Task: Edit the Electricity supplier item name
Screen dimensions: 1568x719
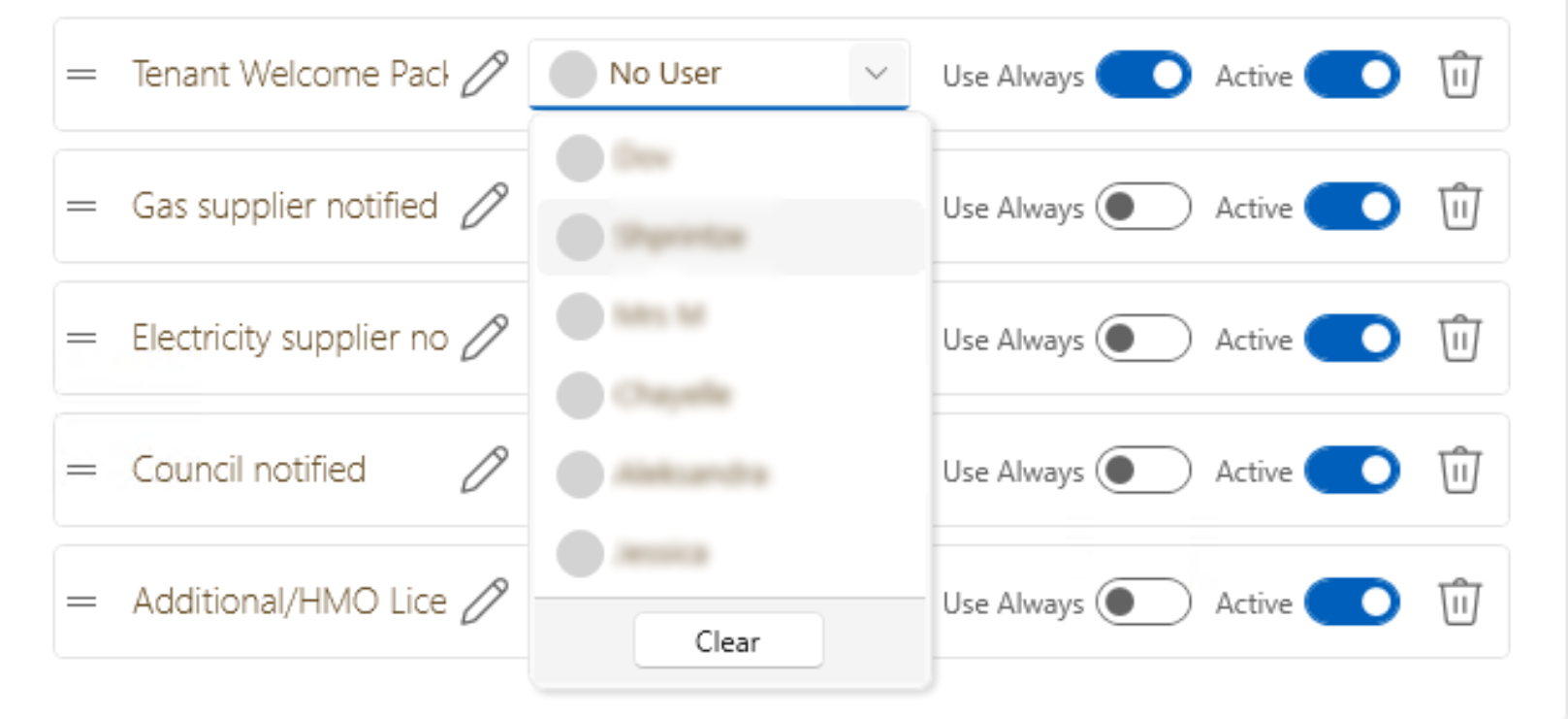Action: 484,338
